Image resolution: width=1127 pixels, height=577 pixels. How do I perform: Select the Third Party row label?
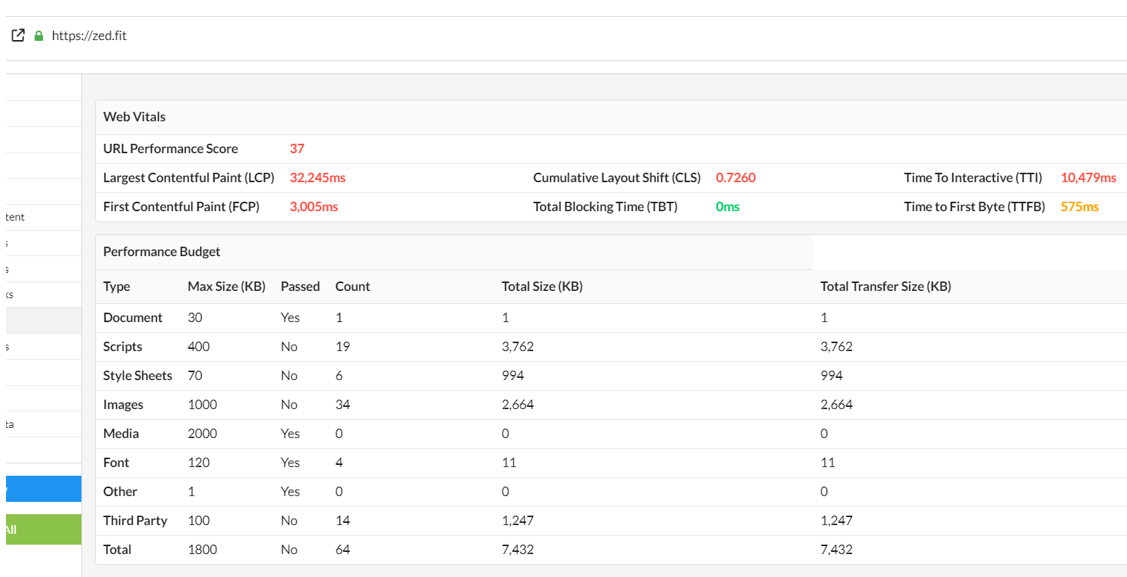(x=135, y=521)
